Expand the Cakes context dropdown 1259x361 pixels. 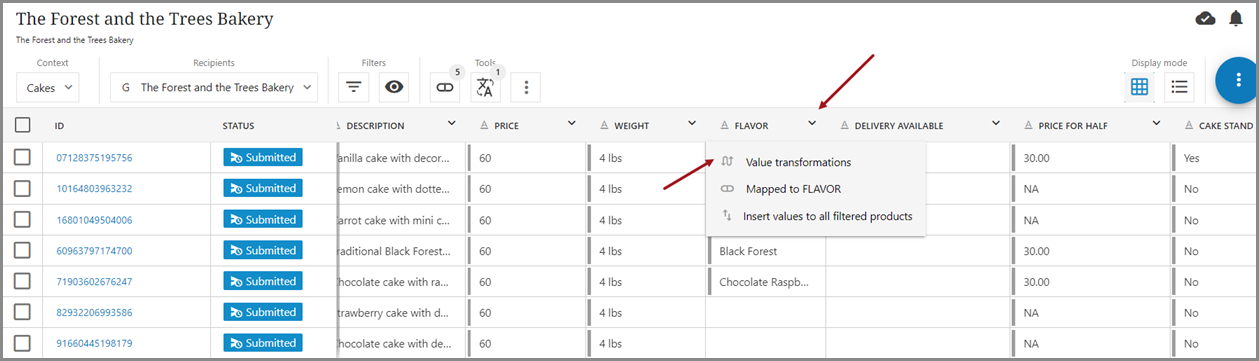point(50,88)
